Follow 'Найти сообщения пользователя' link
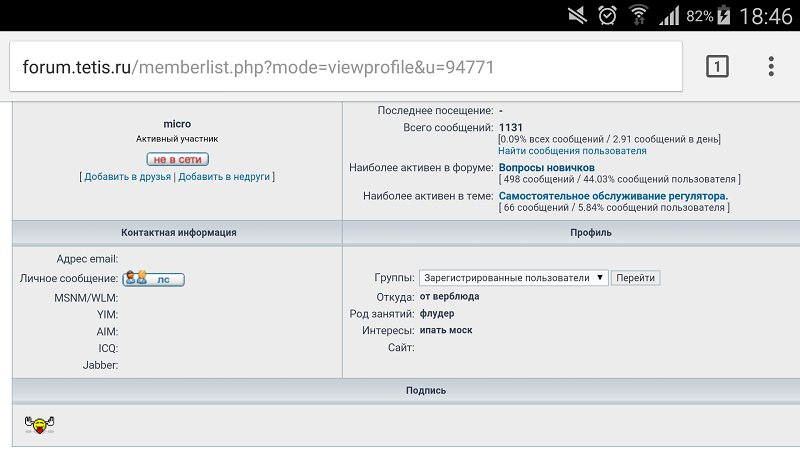The image size is (800, 450). (x=572, y=151)
